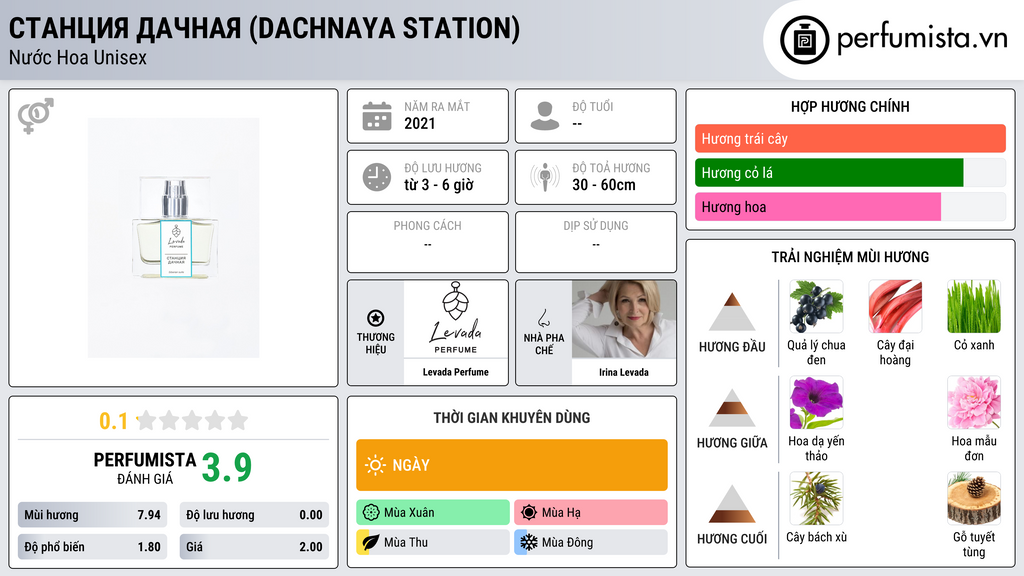Screen dimensions: 1024x576
Task: Open the Gỗ tuyết tùng note image
Action: pos(974,499)
